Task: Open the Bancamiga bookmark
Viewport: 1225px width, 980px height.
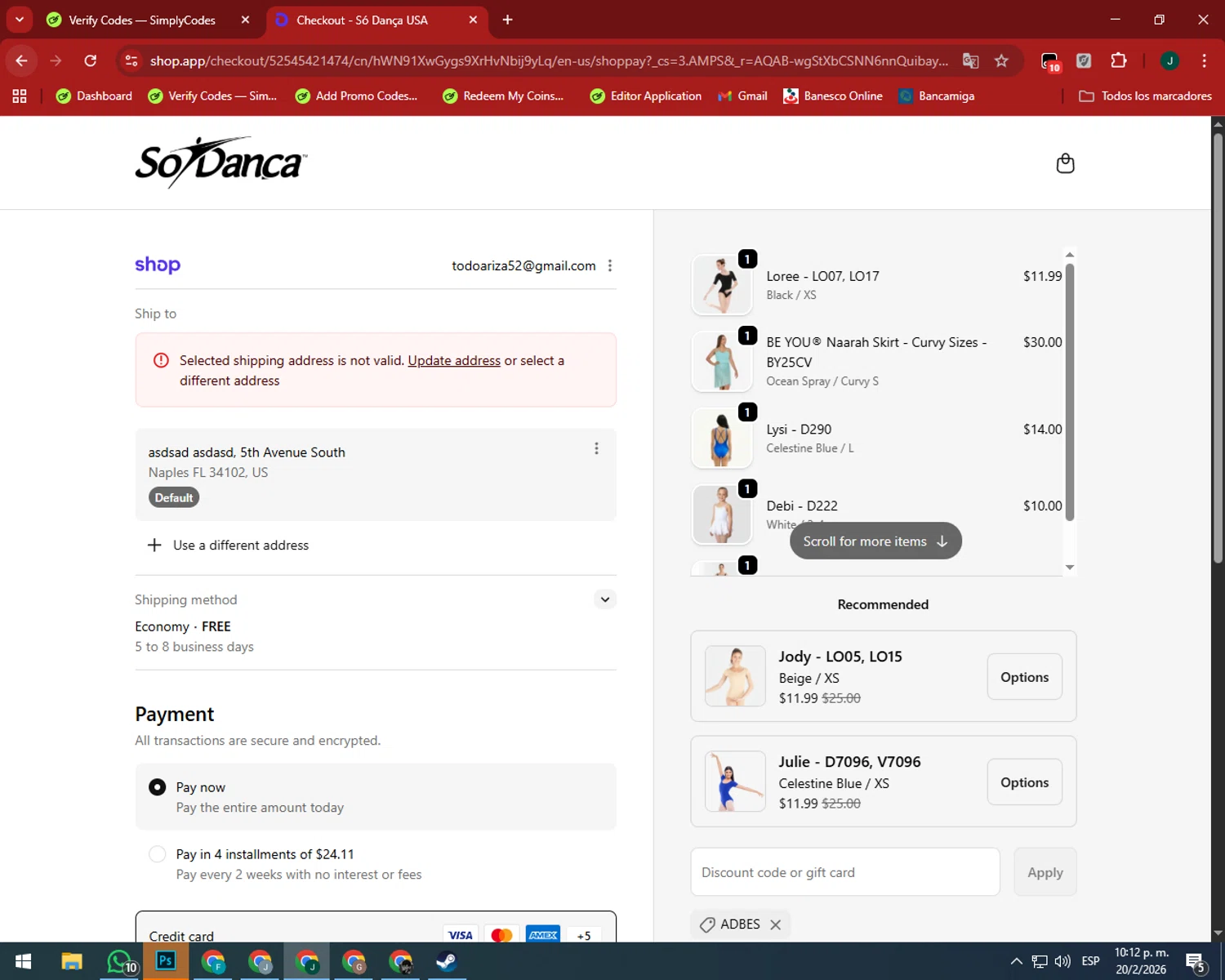Action: (x=937, y=96)
